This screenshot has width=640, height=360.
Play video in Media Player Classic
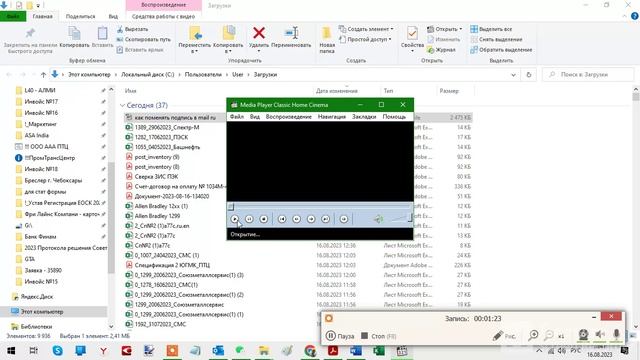235,219
